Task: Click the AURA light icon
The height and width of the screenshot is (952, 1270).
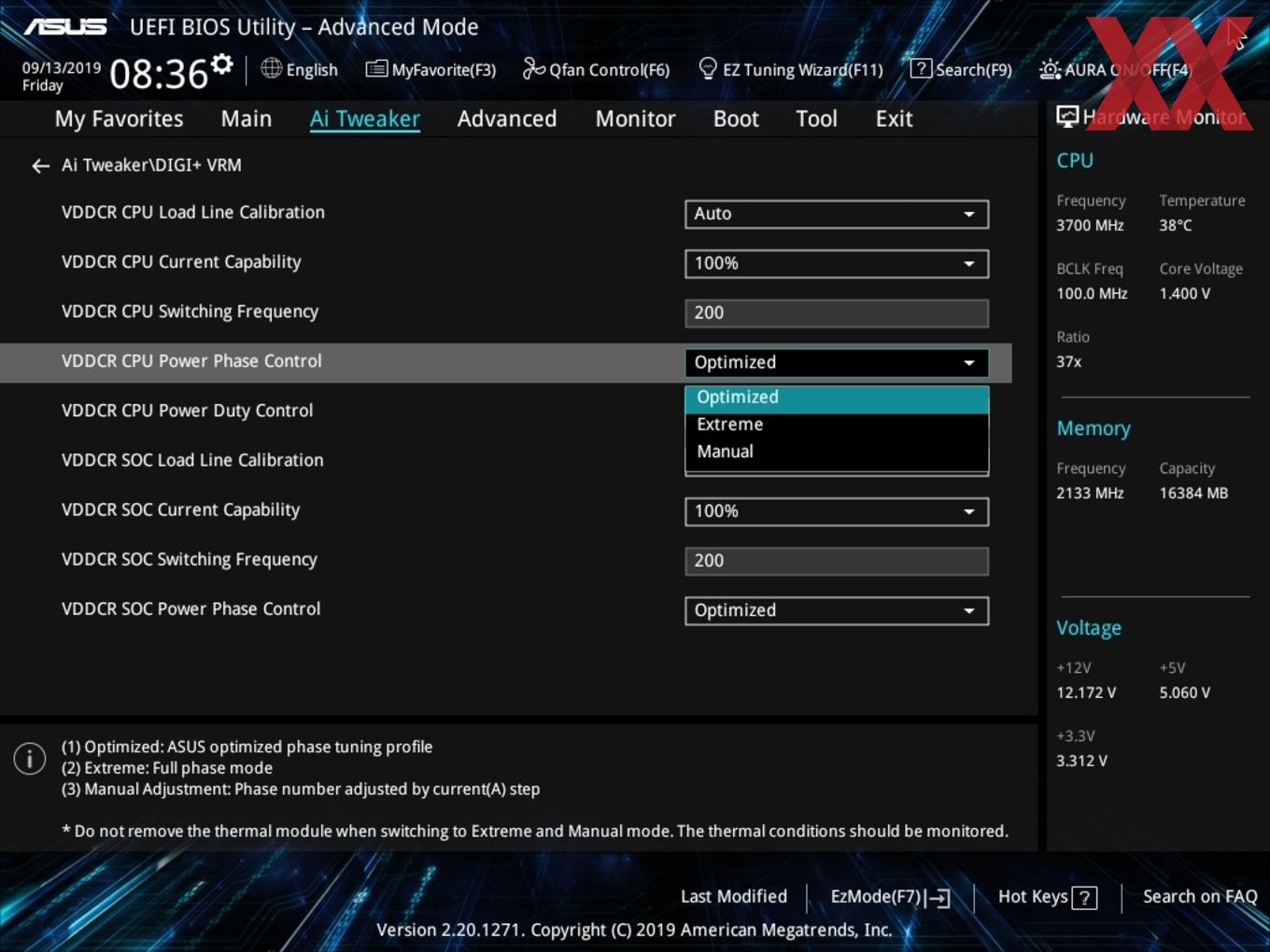Action: (1050, 69)
